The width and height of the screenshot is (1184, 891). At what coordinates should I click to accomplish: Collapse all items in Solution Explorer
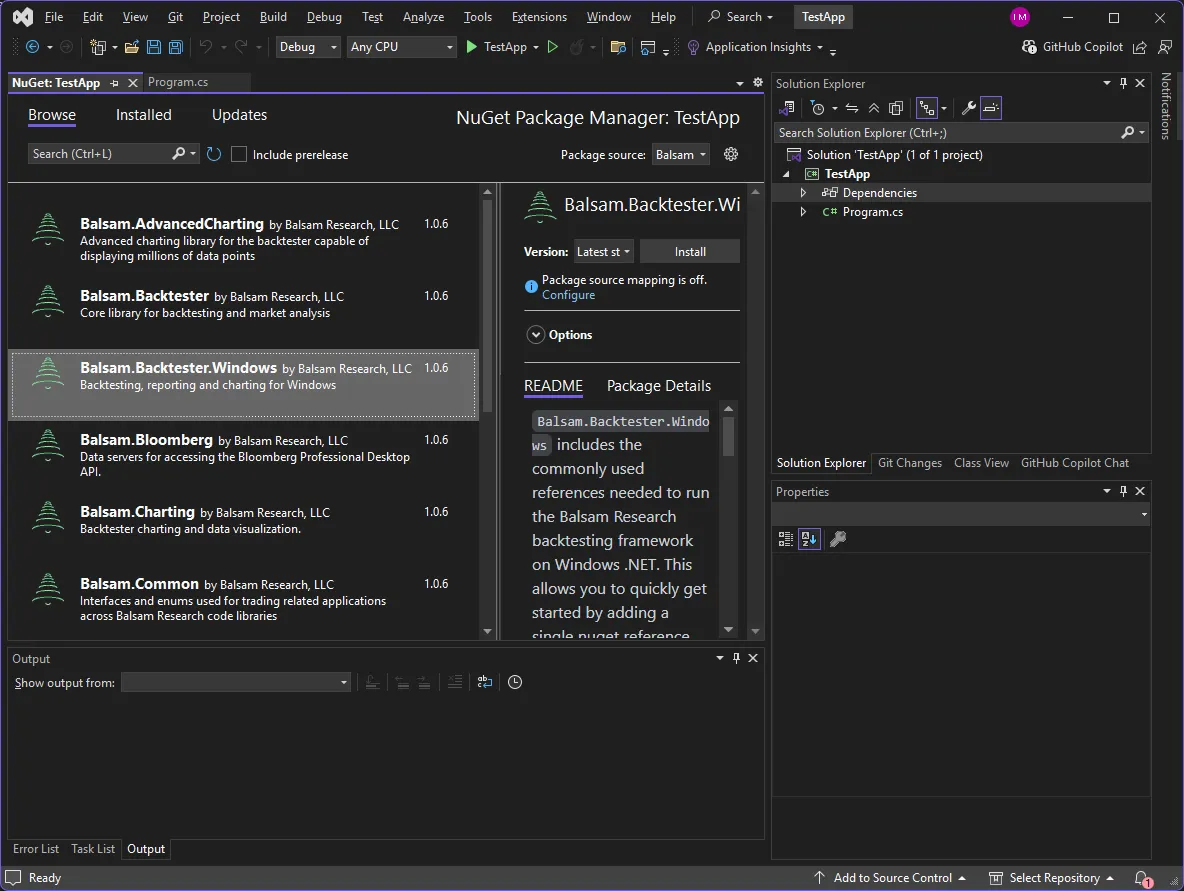874,108
